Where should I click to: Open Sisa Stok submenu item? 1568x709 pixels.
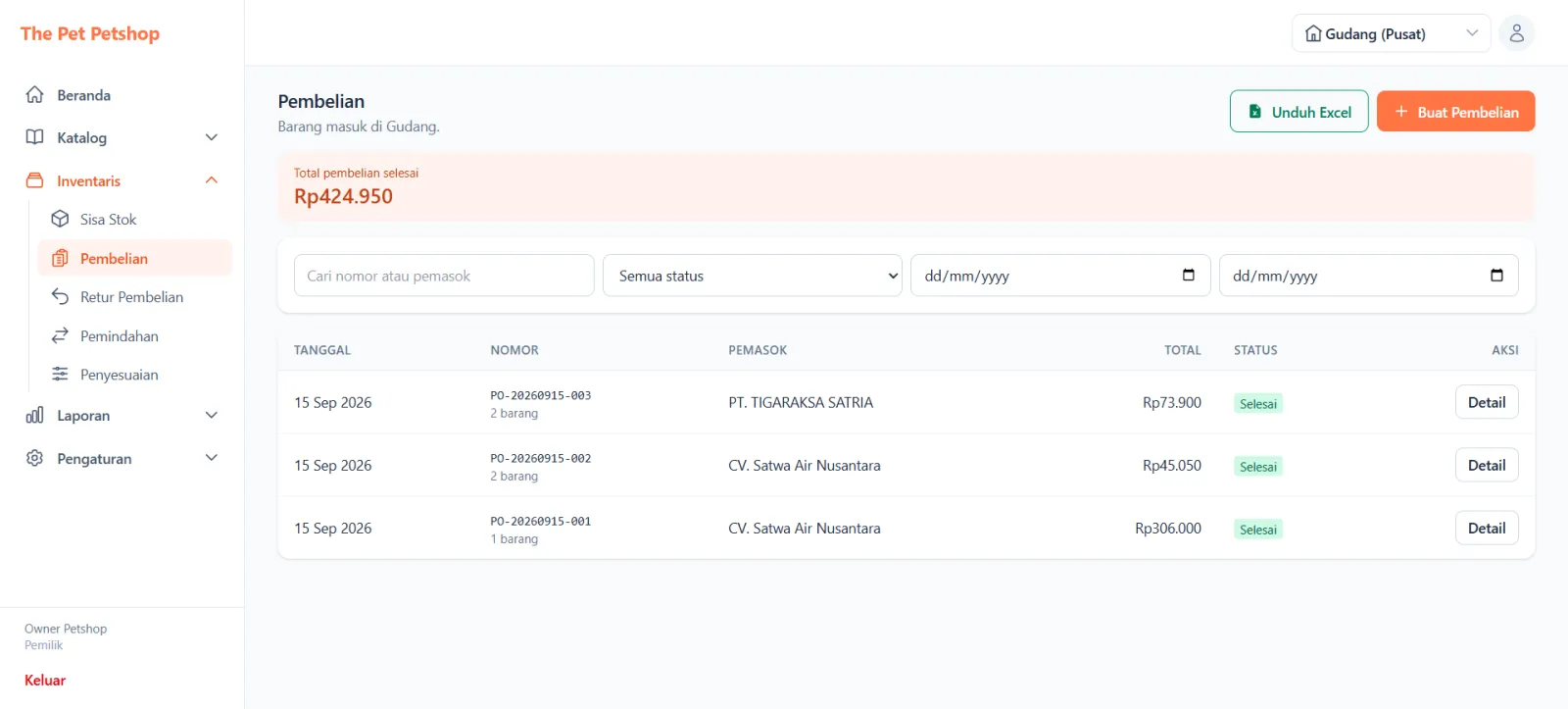click(134, 219)
